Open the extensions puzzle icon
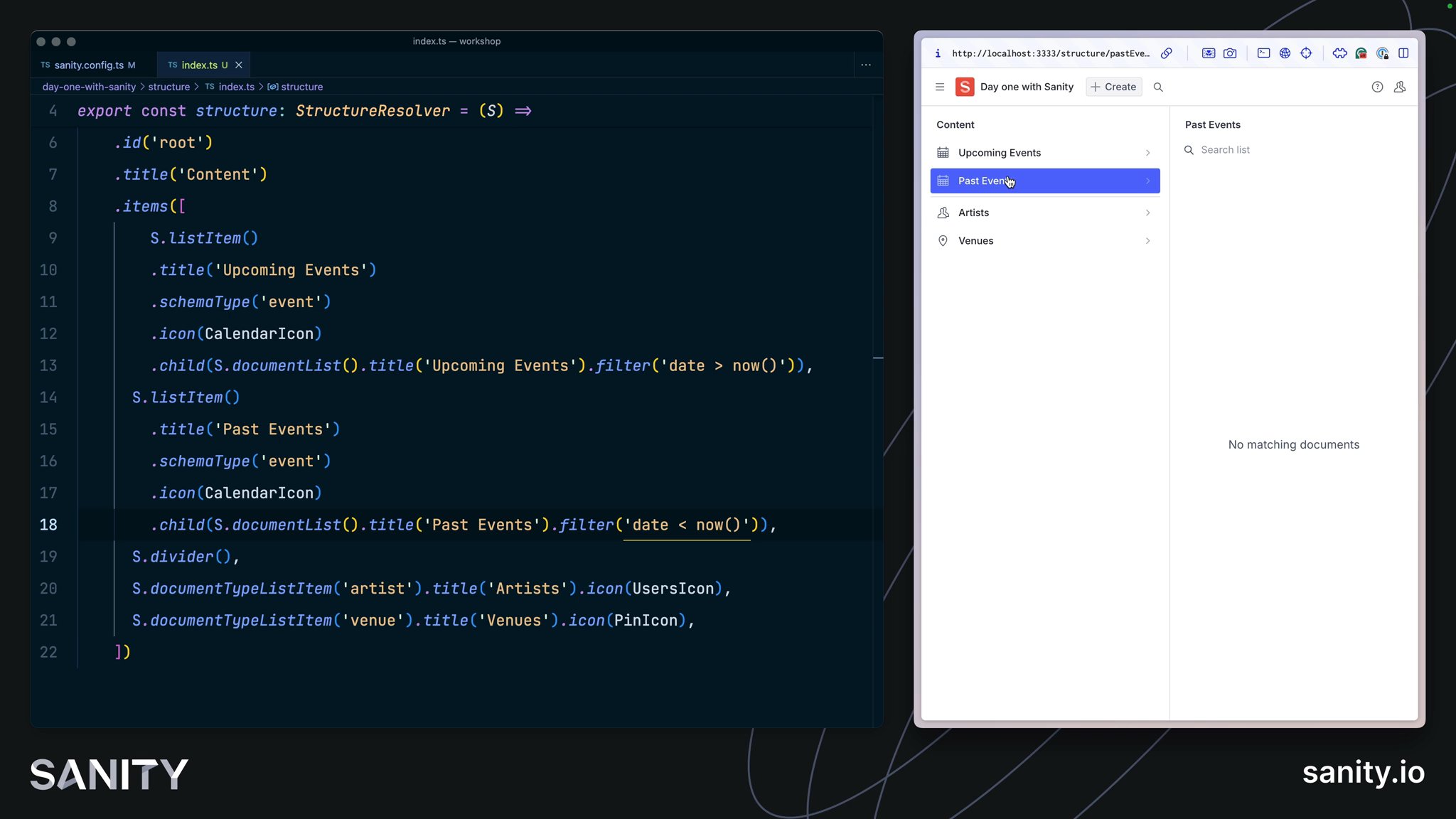 1339,53
